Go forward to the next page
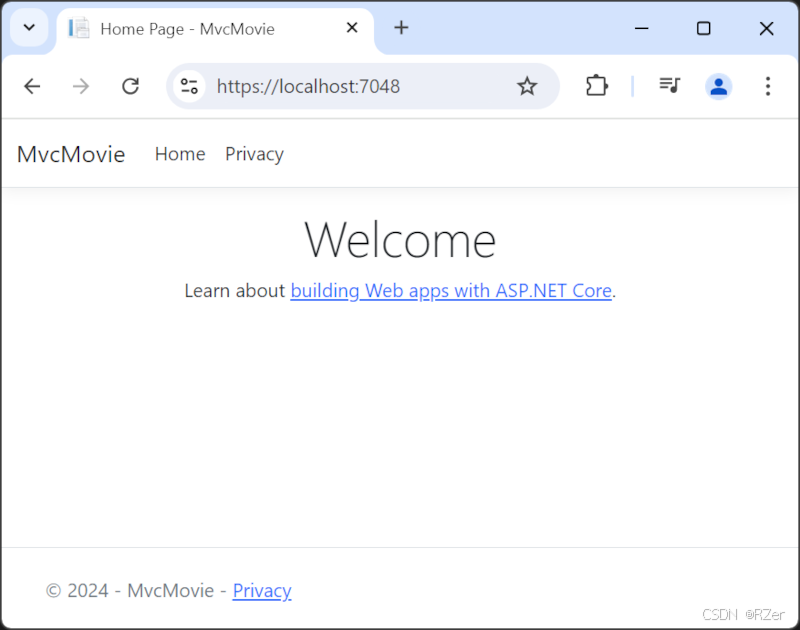The image size is (800, 630). click(81, 86)
